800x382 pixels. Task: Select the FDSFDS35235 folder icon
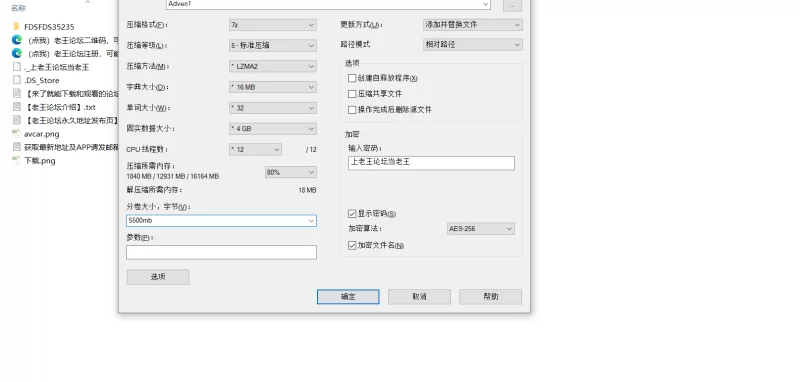click(16, 27)
